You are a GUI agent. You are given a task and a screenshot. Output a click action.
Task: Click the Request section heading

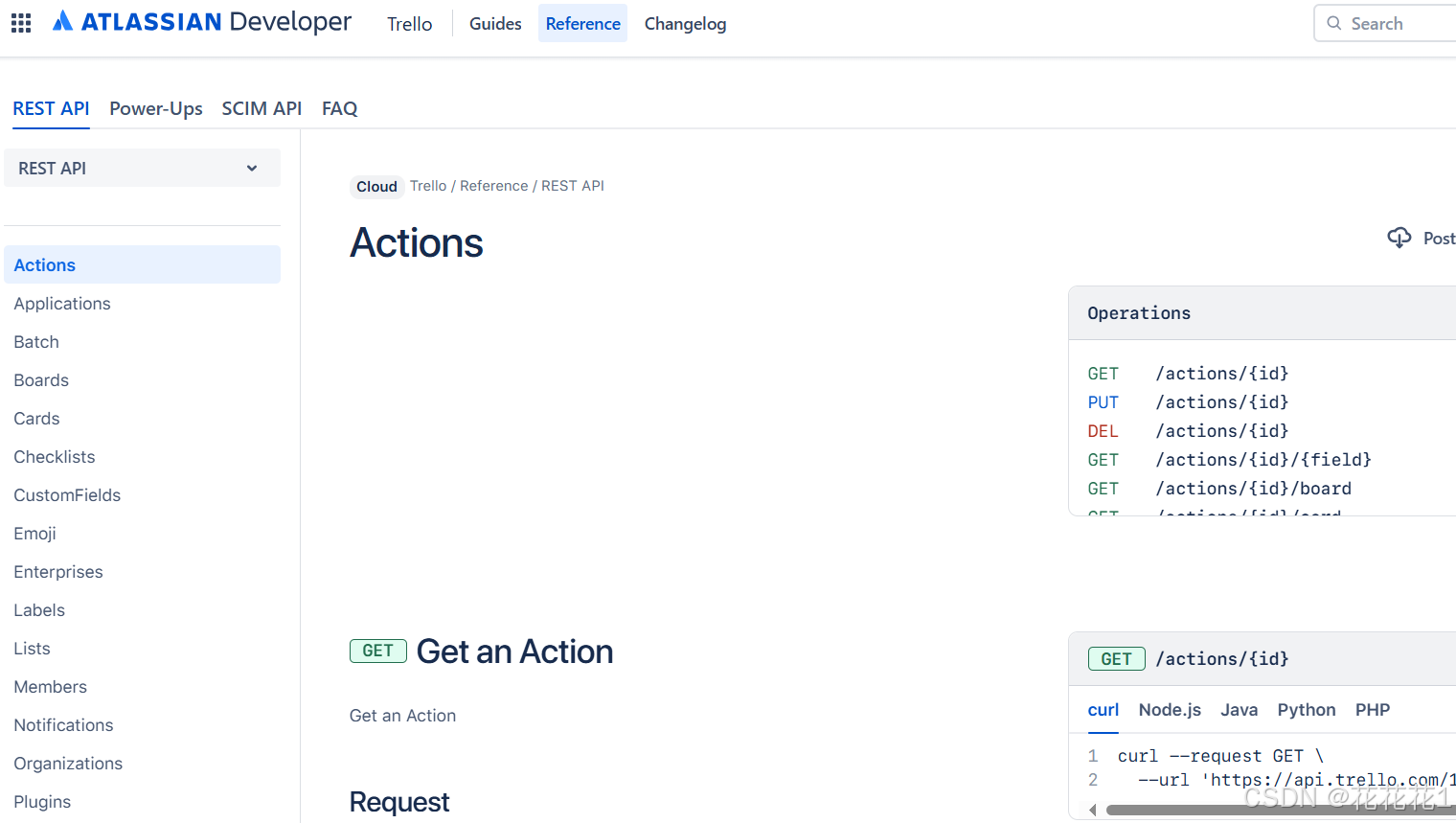pos(399,802)
